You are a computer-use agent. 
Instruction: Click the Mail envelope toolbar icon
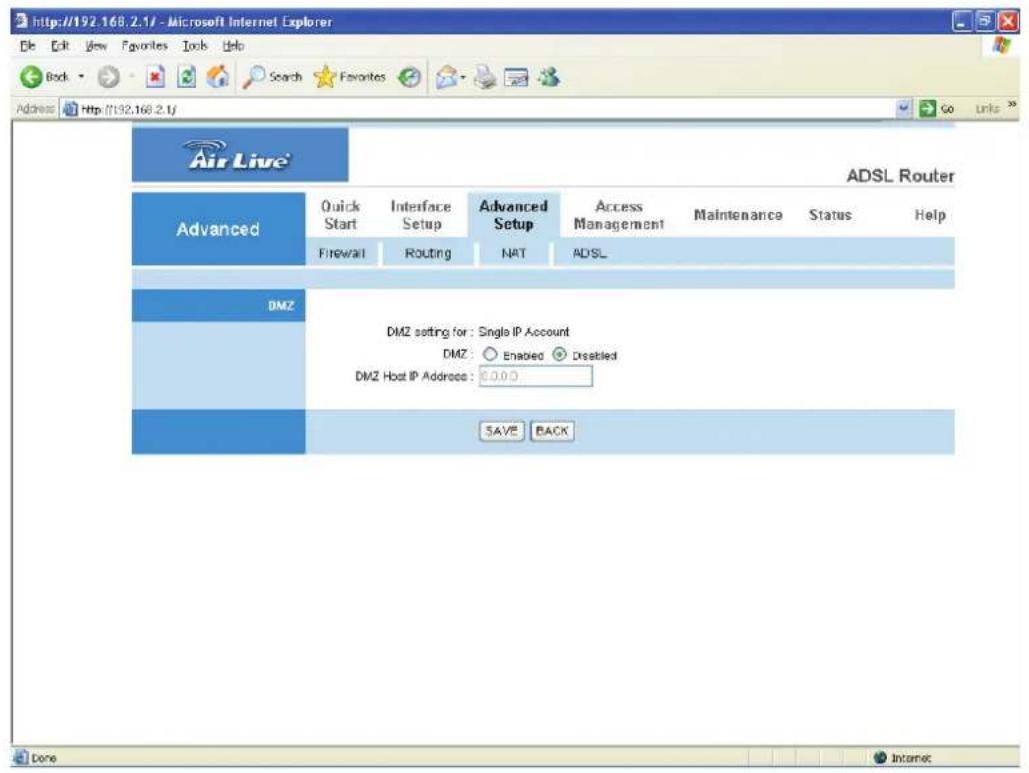point(446,77)
